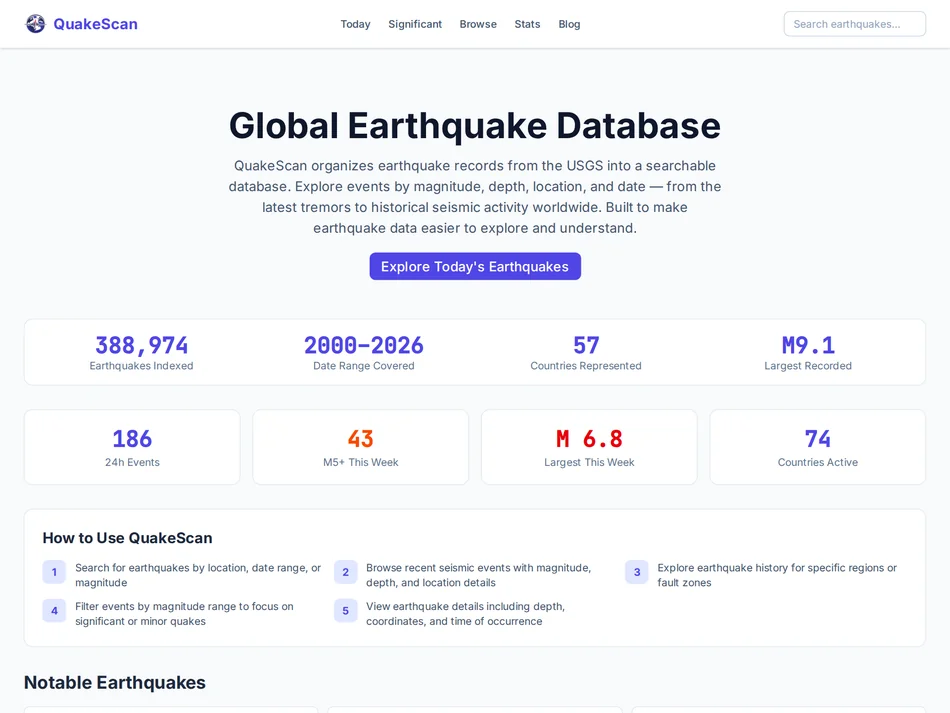
Task: Open the M 6.8 Largest This Week card
Action: 589,447
